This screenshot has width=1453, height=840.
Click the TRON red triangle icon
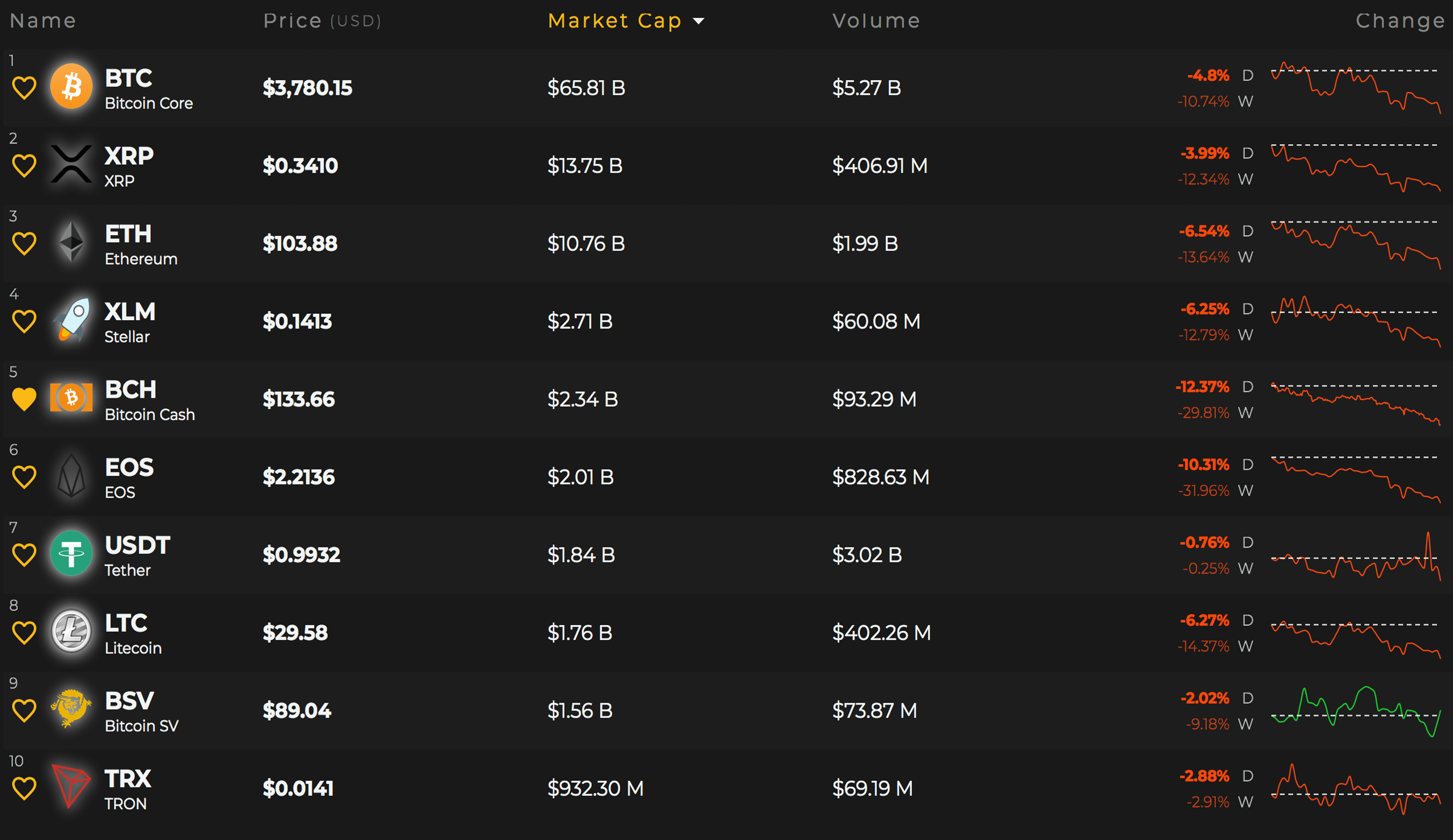(x=70, y=786)
